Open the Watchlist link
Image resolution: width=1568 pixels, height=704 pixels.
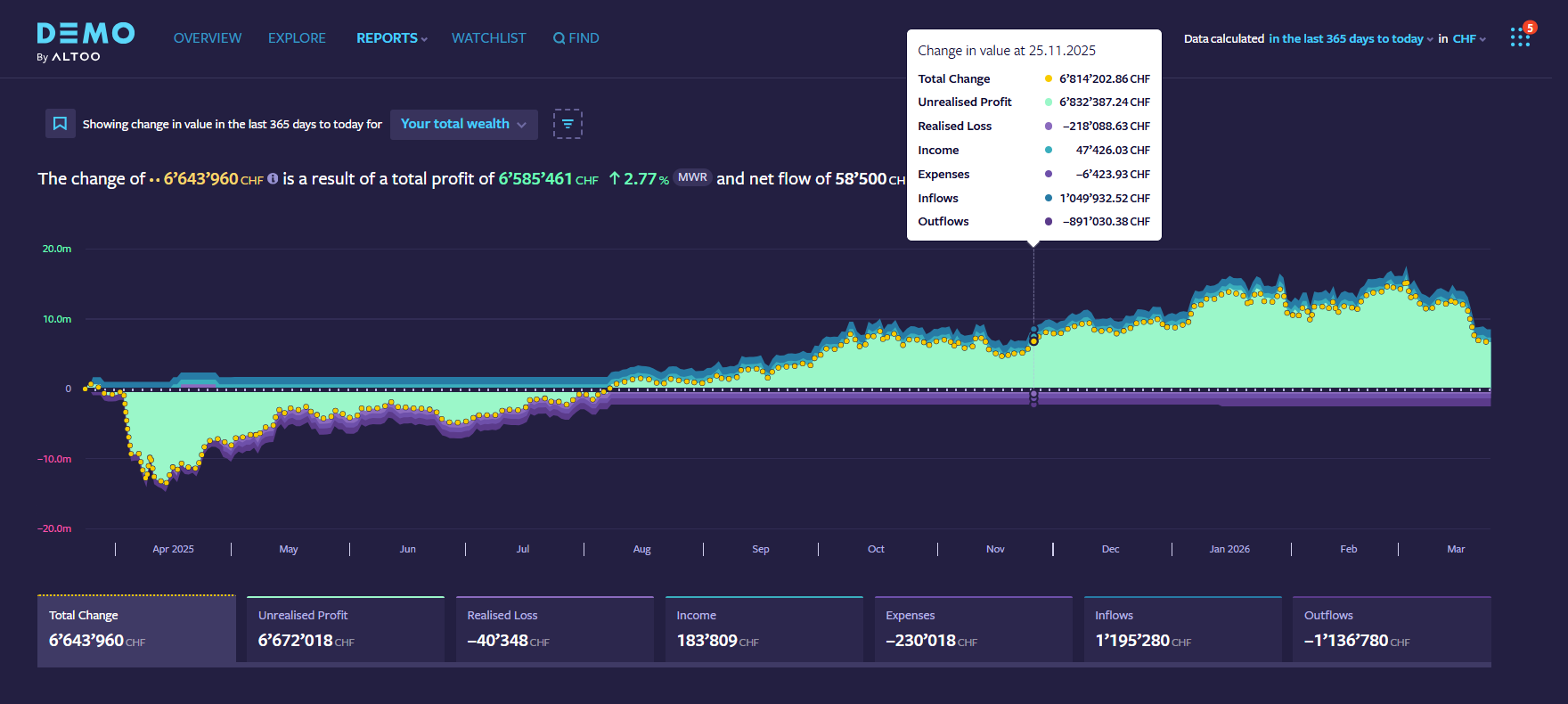(488, 38)
